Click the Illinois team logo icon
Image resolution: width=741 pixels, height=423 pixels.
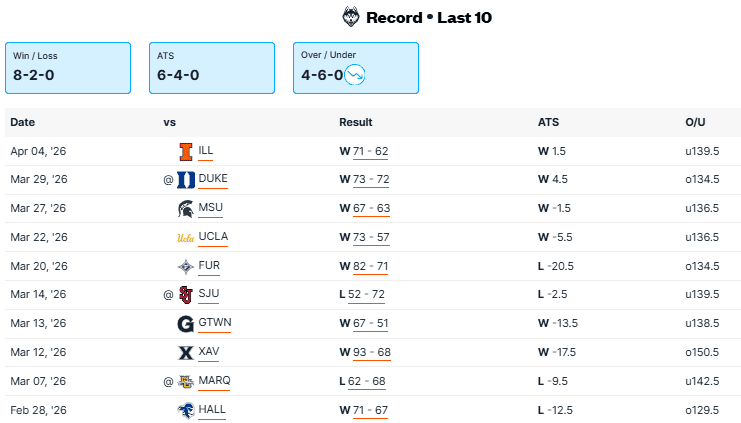click(x=185, y=151)
